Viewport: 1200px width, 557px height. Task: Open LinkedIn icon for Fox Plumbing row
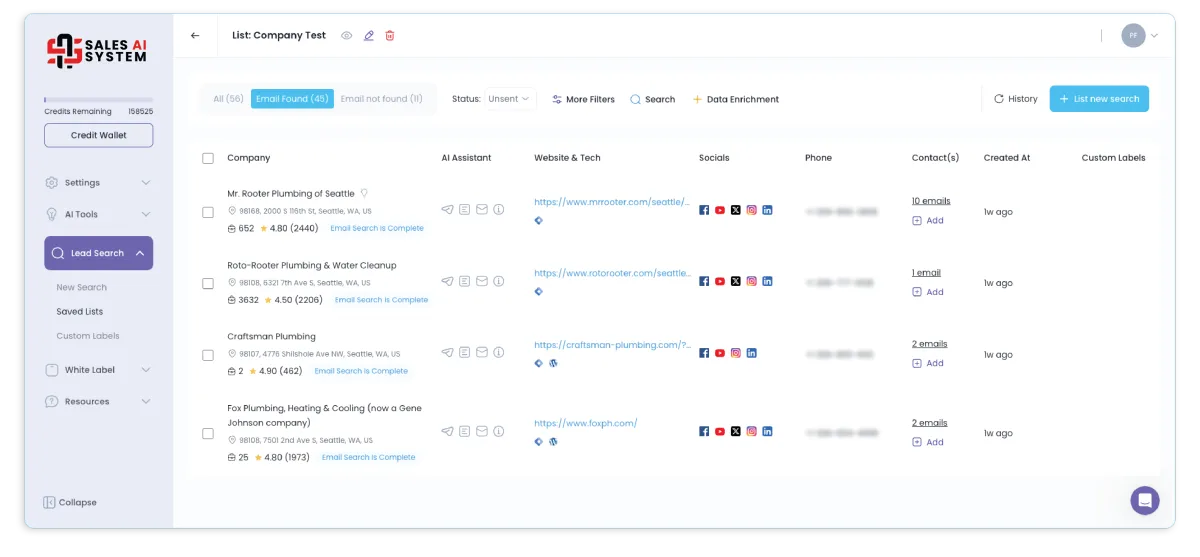pyautogui.click(x=768, y=431)
